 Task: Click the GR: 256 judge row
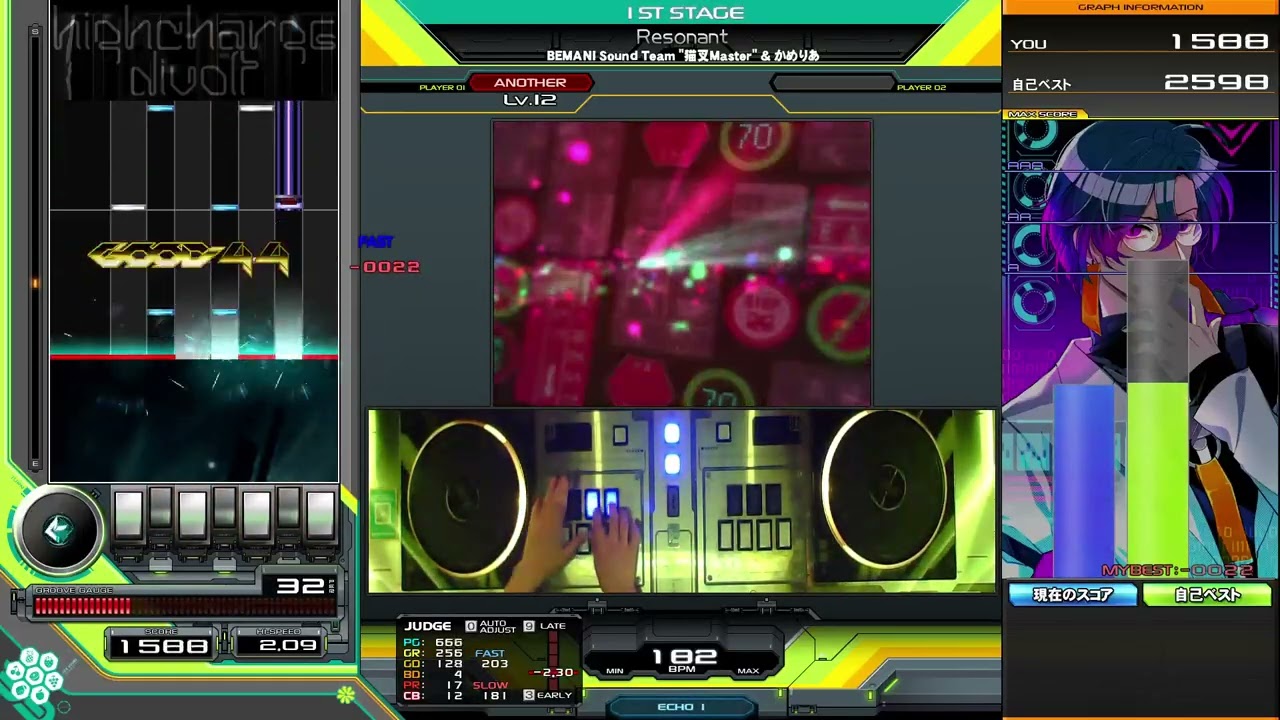[433, 653]
